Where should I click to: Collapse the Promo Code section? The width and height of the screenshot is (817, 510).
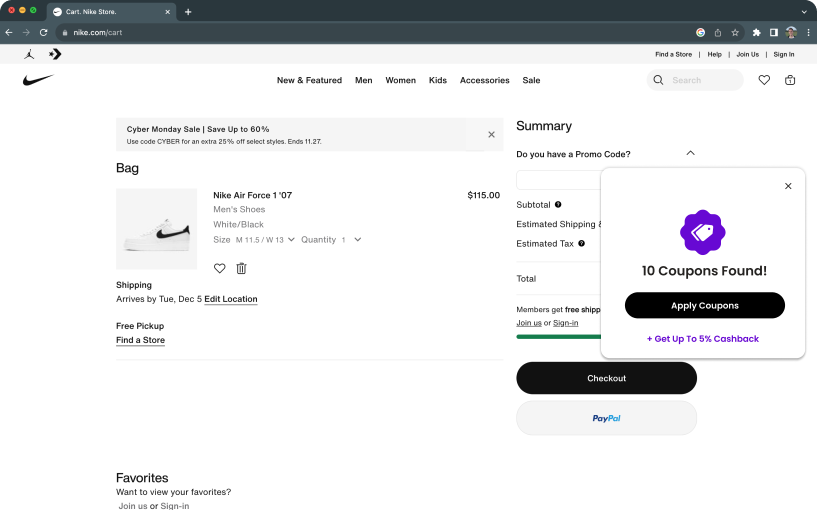click(690, 153)
